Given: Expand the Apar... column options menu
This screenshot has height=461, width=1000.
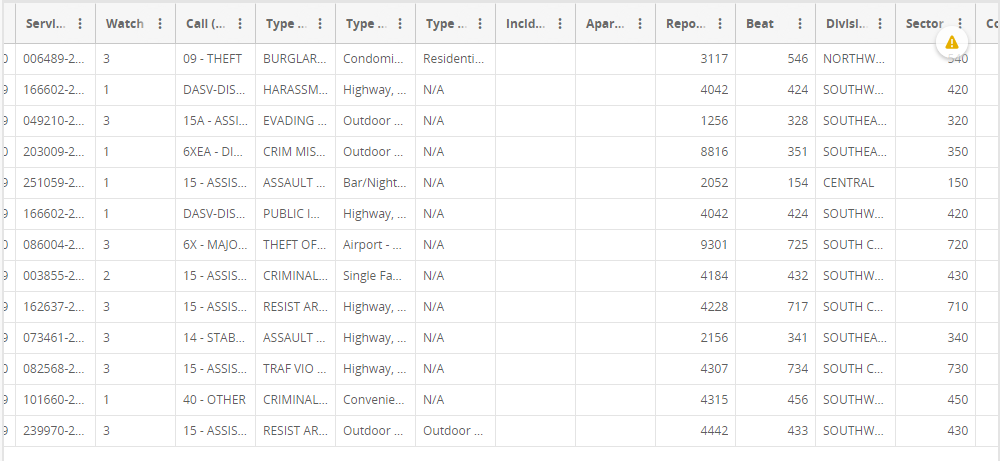Looking at the screenshot, I should click(640, 24).
